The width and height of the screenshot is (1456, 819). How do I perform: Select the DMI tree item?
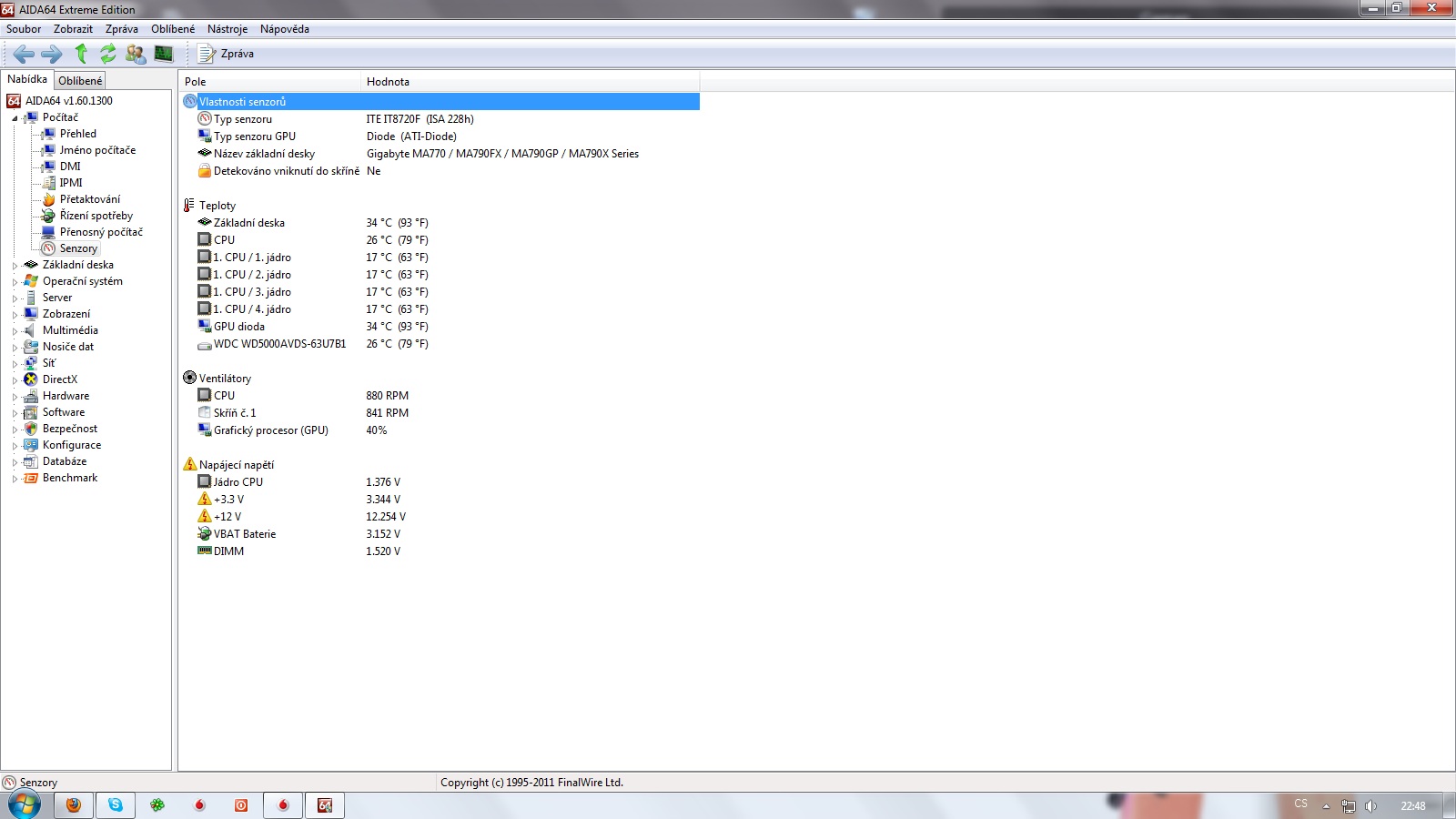click(x=70, y=167)
